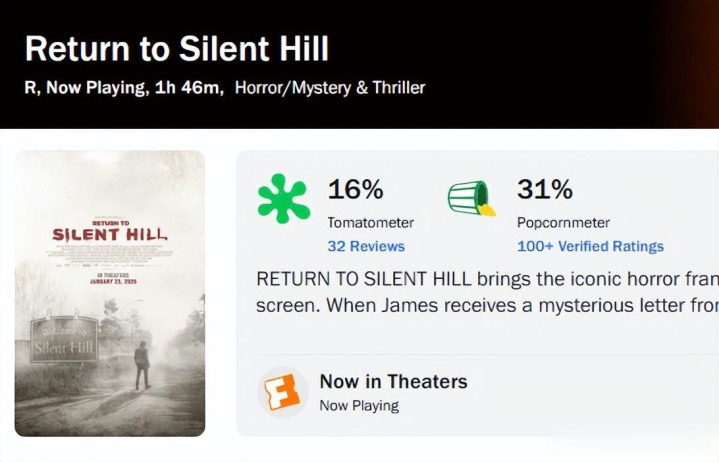This screenshot has width=719, height=462.
Task: Click Now Playing in the header info
Action: click(x=95, y=88)
